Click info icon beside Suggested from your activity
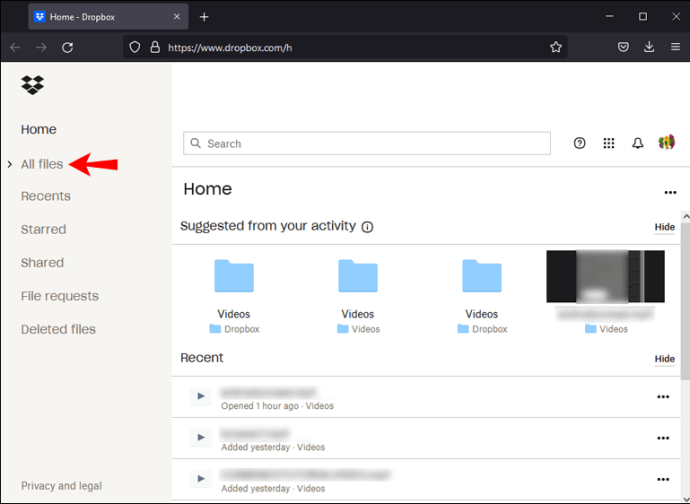The image size is (690, 504). [367, 227]
